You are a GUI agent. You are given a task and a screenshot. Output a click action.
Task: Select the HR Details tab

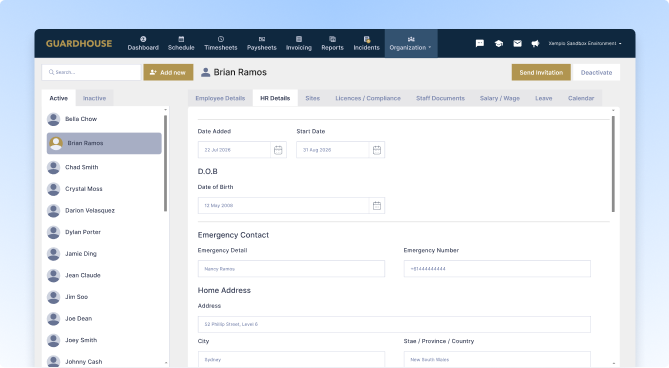tap(275, 98)
